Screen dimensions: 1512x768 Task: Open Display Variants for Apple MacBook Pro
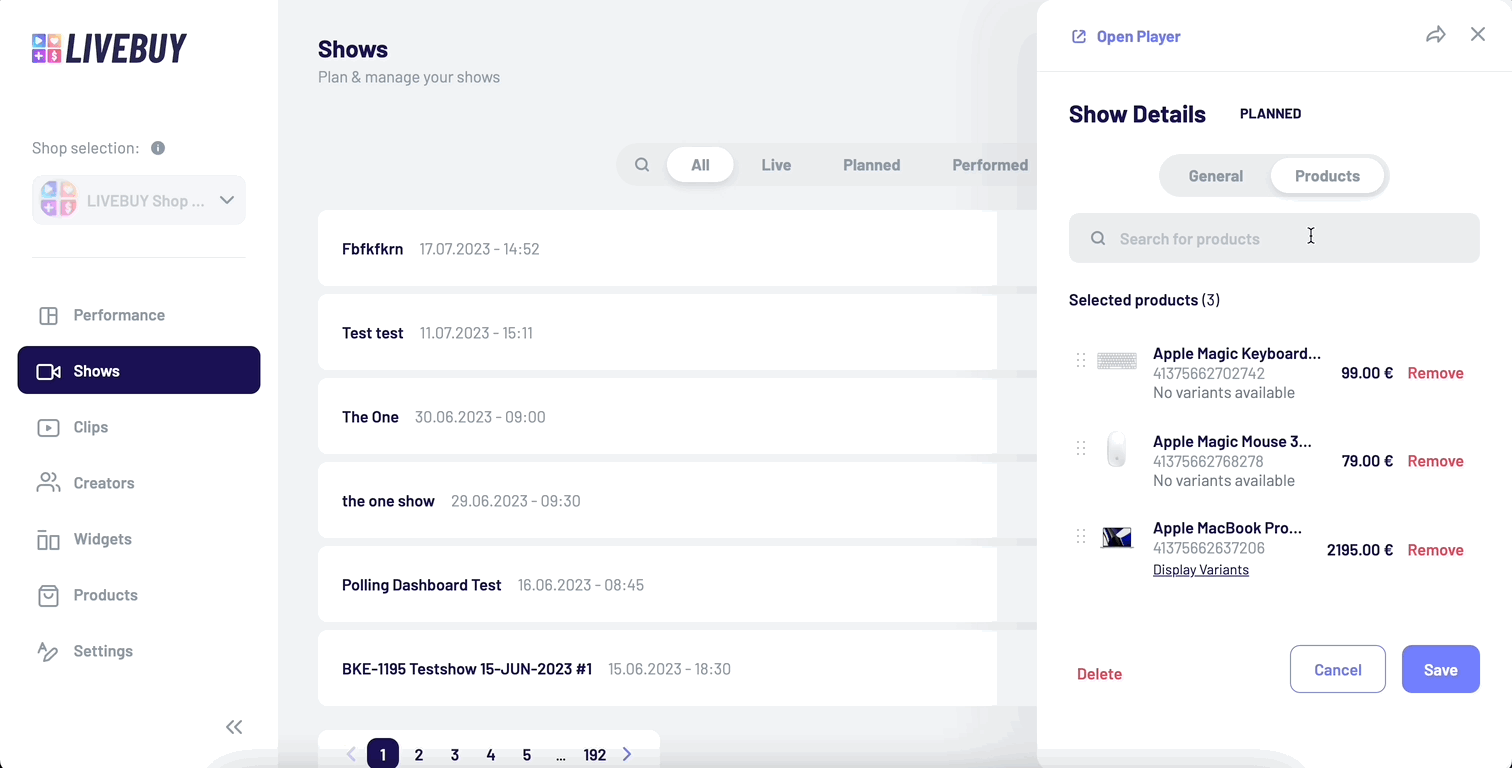point(1201,569)
